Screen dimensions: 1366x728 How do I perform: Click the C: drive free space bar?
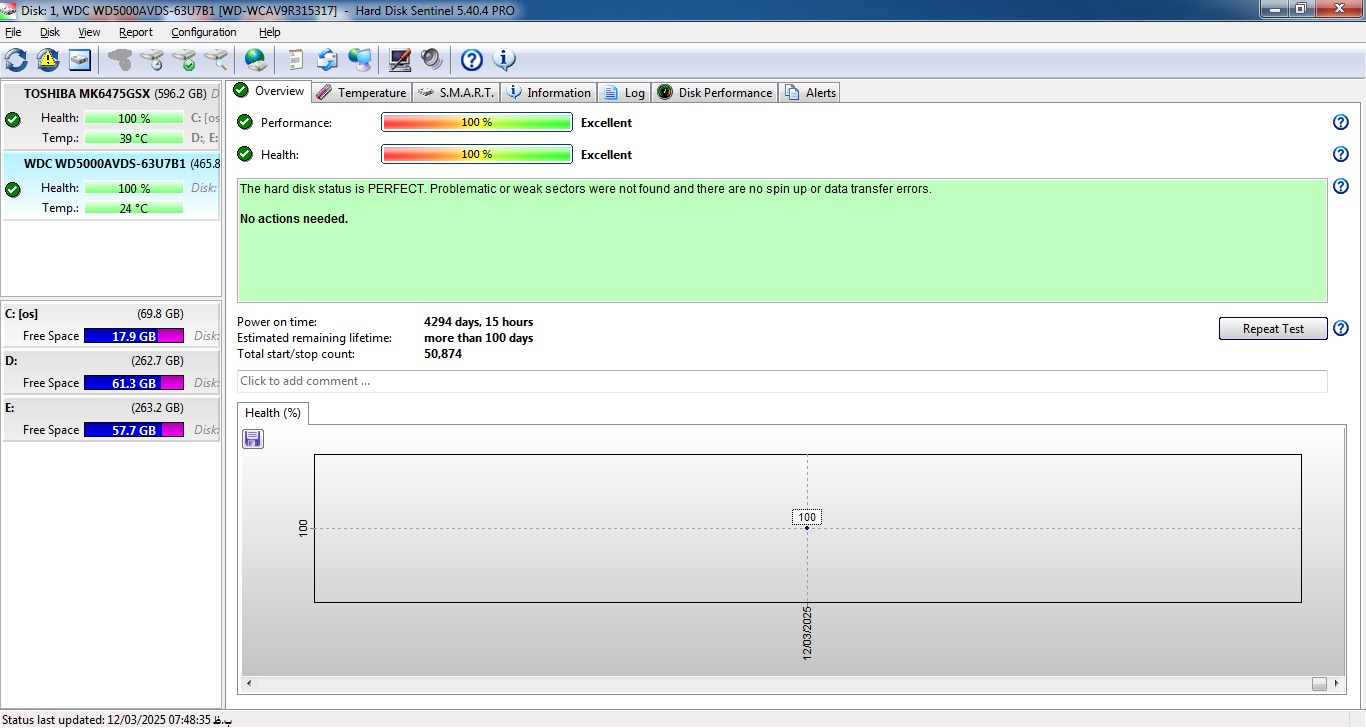click(133, 336)
